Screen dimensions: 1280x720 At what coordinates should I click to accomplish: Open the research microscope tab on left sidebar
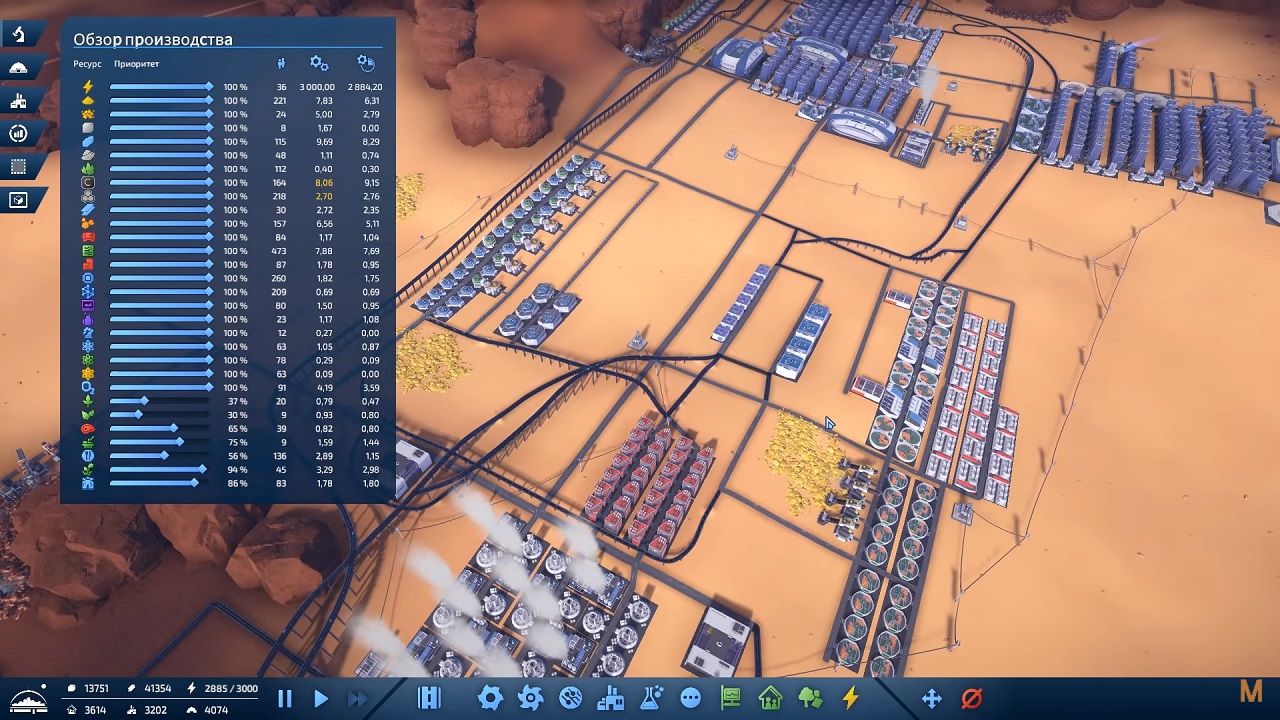(19, 35)
